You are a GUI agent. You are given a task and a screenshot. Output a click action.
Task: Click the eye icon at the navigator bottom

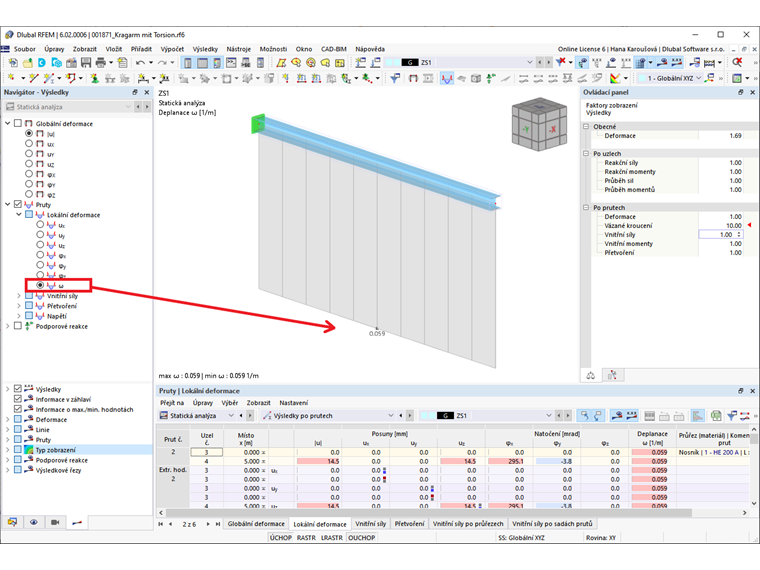click(x=33, y=522)
